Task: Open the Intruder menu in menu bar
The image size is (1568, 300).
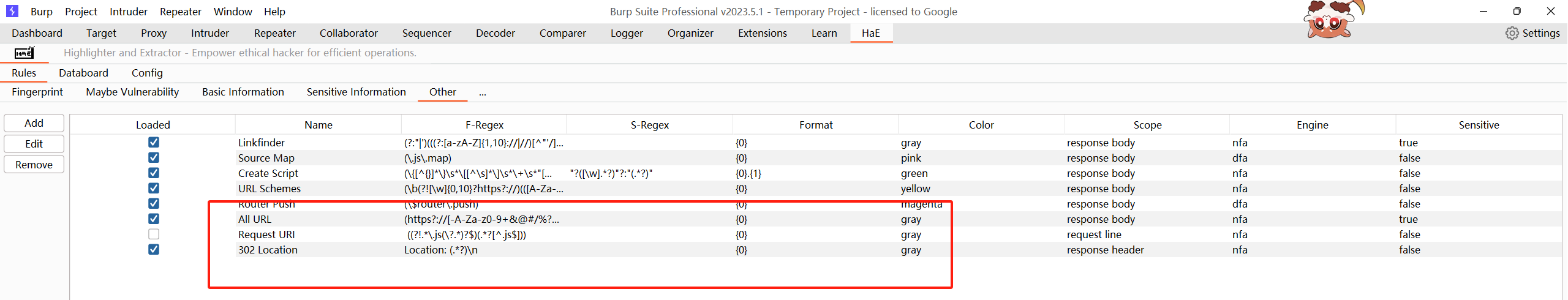Action: point(128,12)
